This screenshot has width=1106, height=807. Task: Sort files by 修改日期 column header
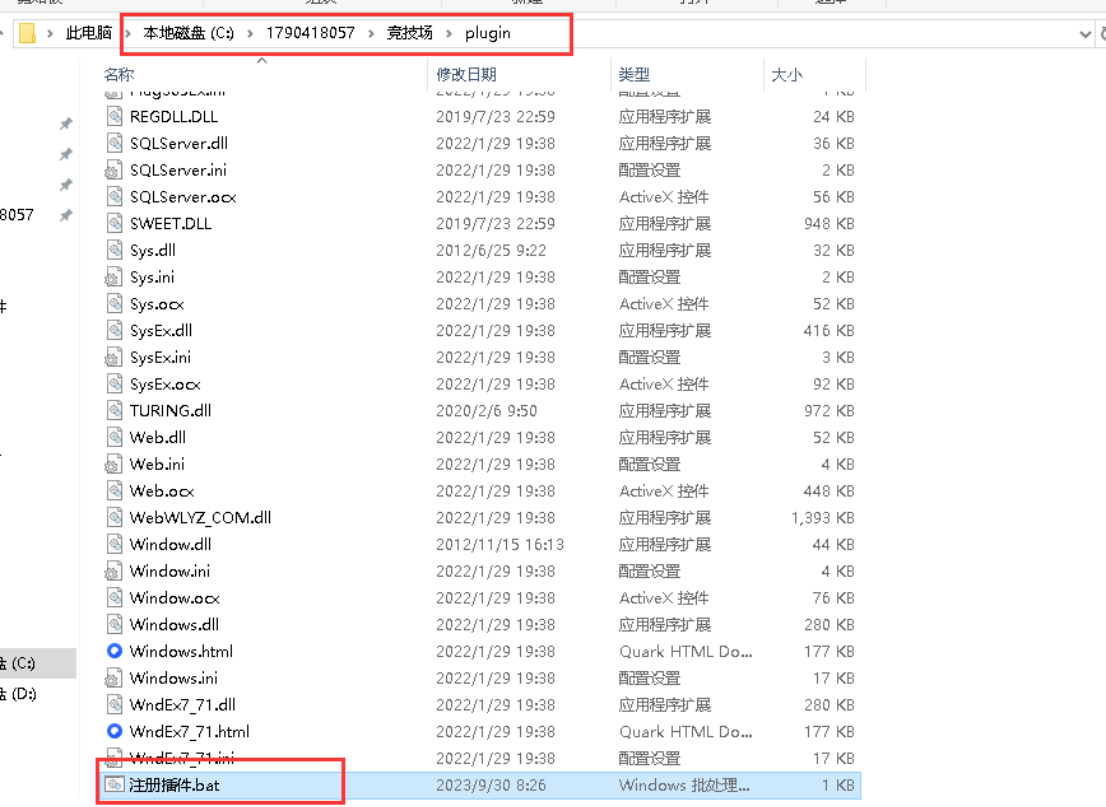tap(466, 74)
